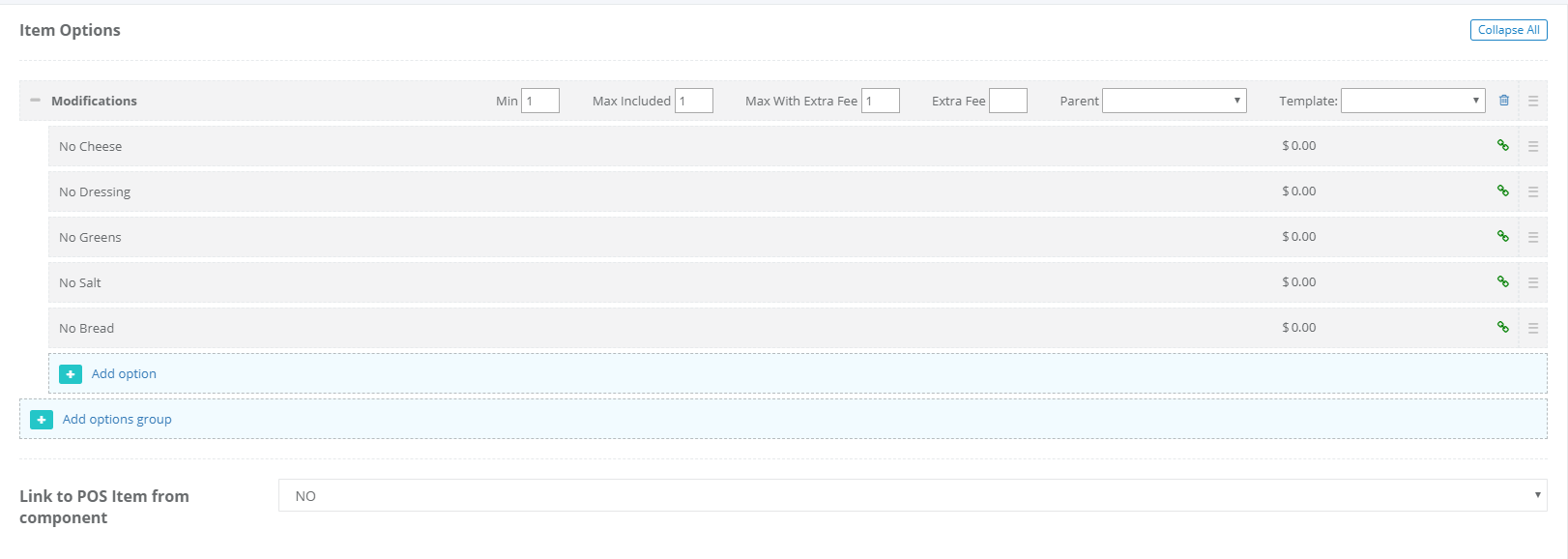Viewport: 1568px width, 559px height.
Task: Focus the Max With Extra Fee field
Action: pos(881,101)
